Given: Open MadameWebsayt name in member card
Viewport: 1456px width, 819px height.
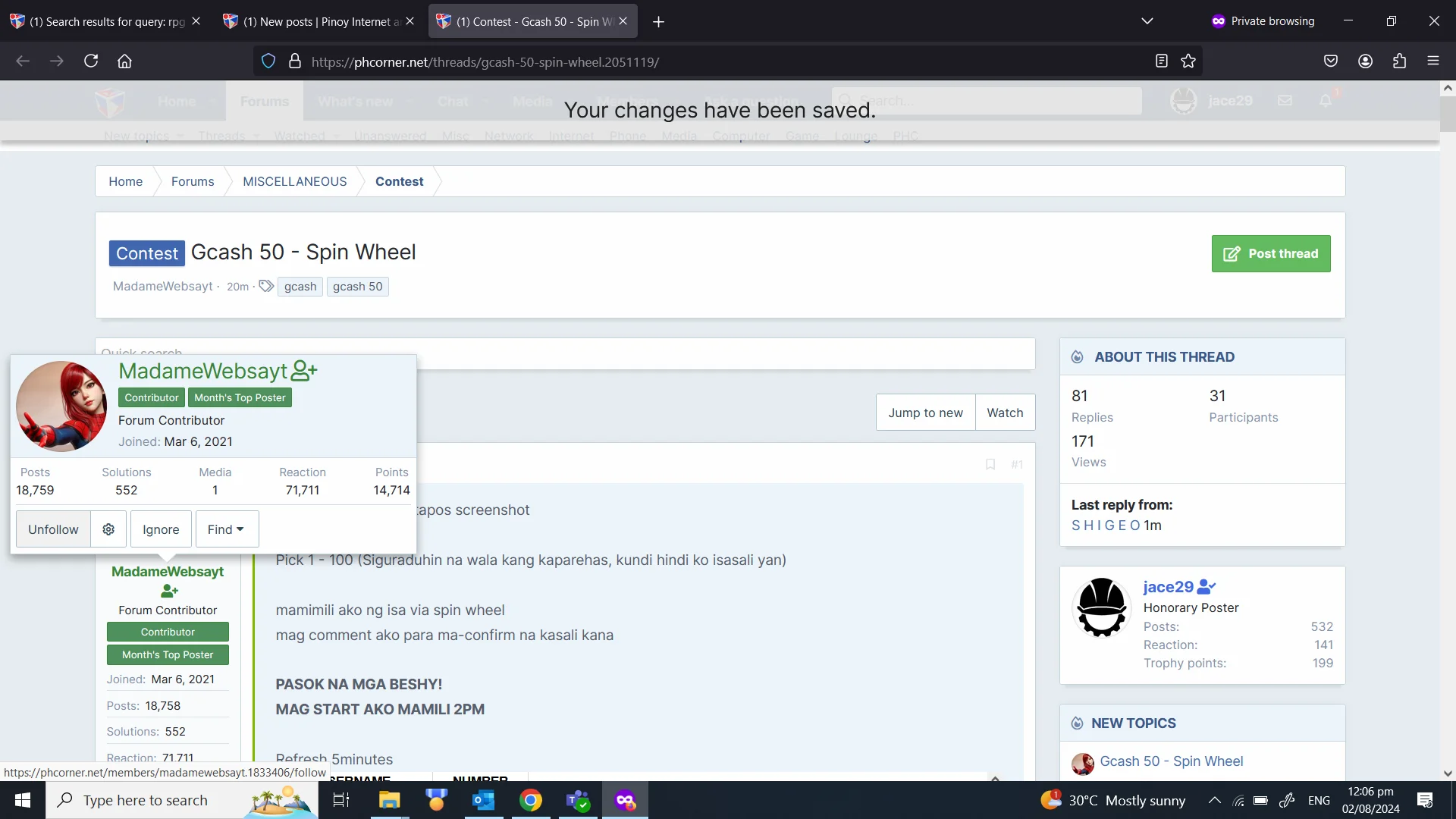Looking at the screenshot, I should 203,371.
